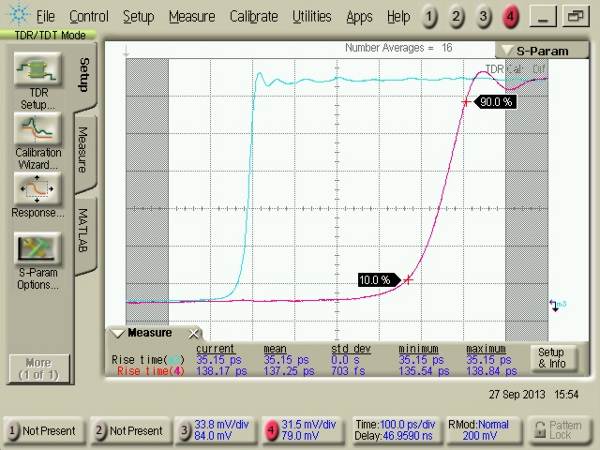Toggle channel 1 button in top bar

pyautogui.click(x=430, y=17)
